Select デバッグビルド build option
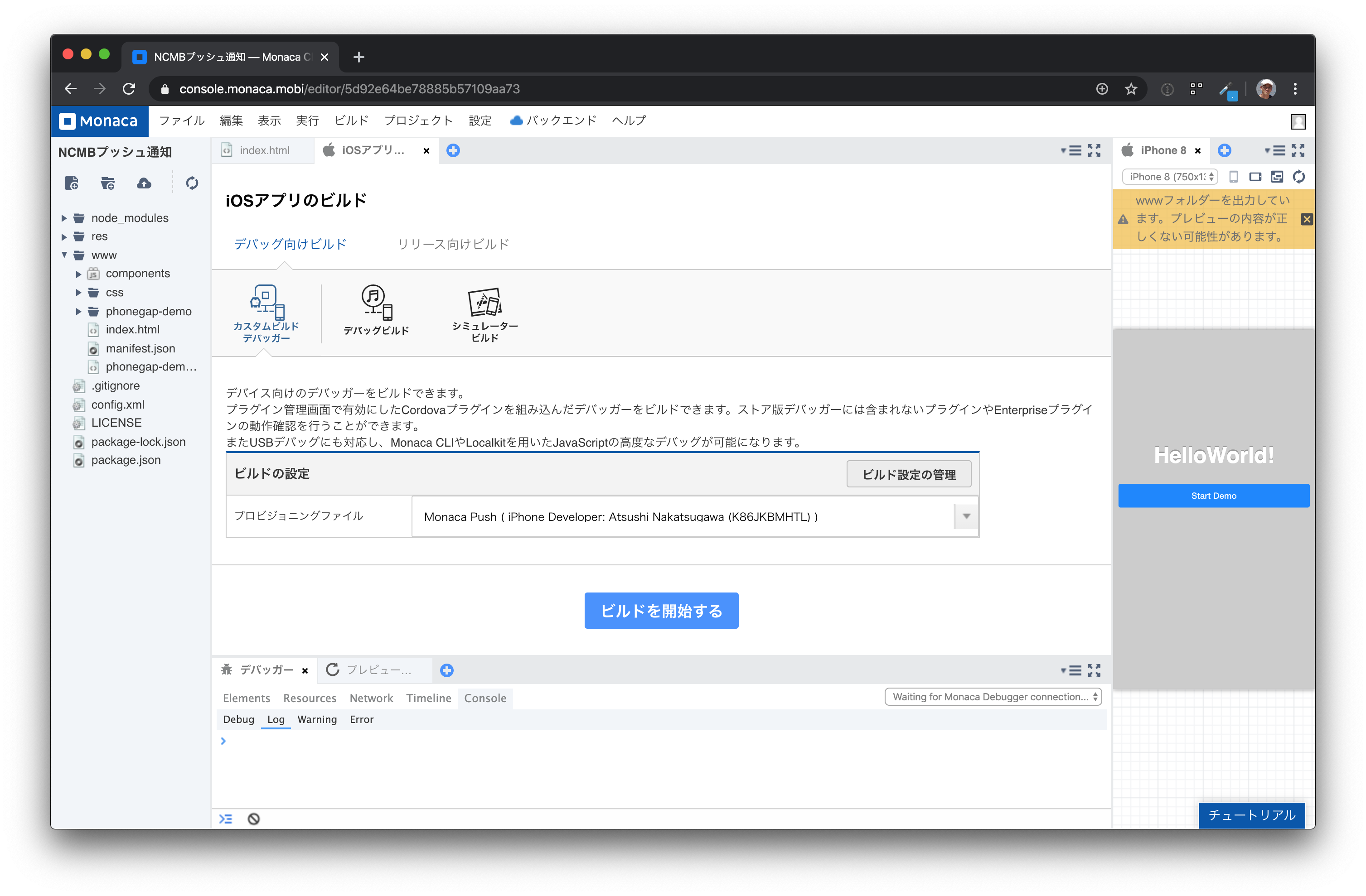Viewport: 1366px width, 896px height. click(x=376, y=310)
